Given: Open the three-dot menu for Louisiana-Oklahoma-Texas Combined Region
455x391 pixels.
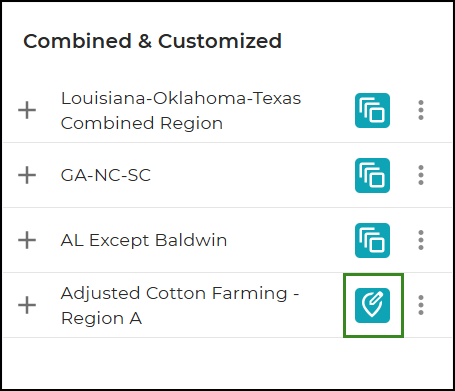Looking at the screenshot, I should click(x=421, y=110).
